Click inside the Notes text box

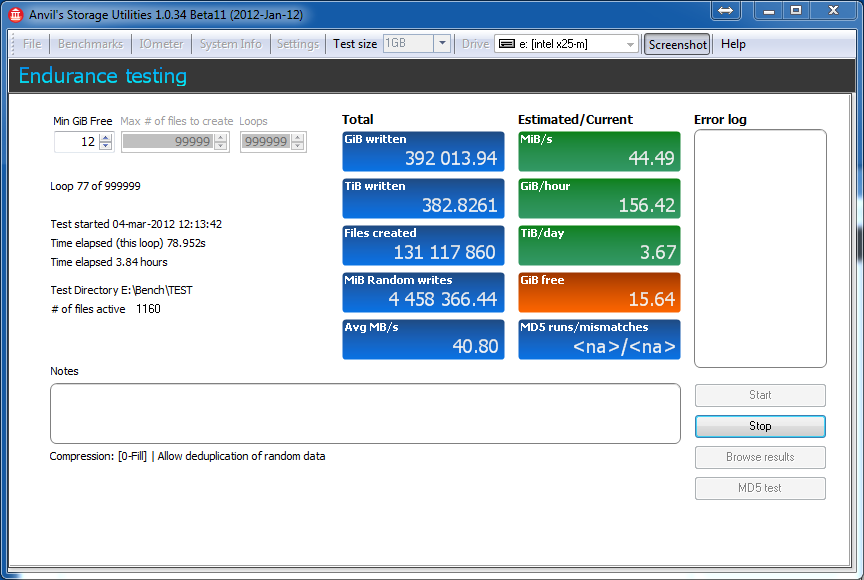[365, 413]
